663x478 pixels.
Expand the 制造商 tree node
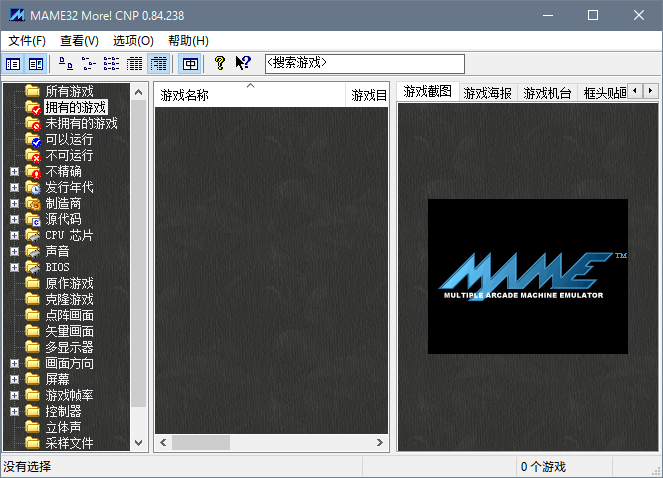tap(14, 204)
